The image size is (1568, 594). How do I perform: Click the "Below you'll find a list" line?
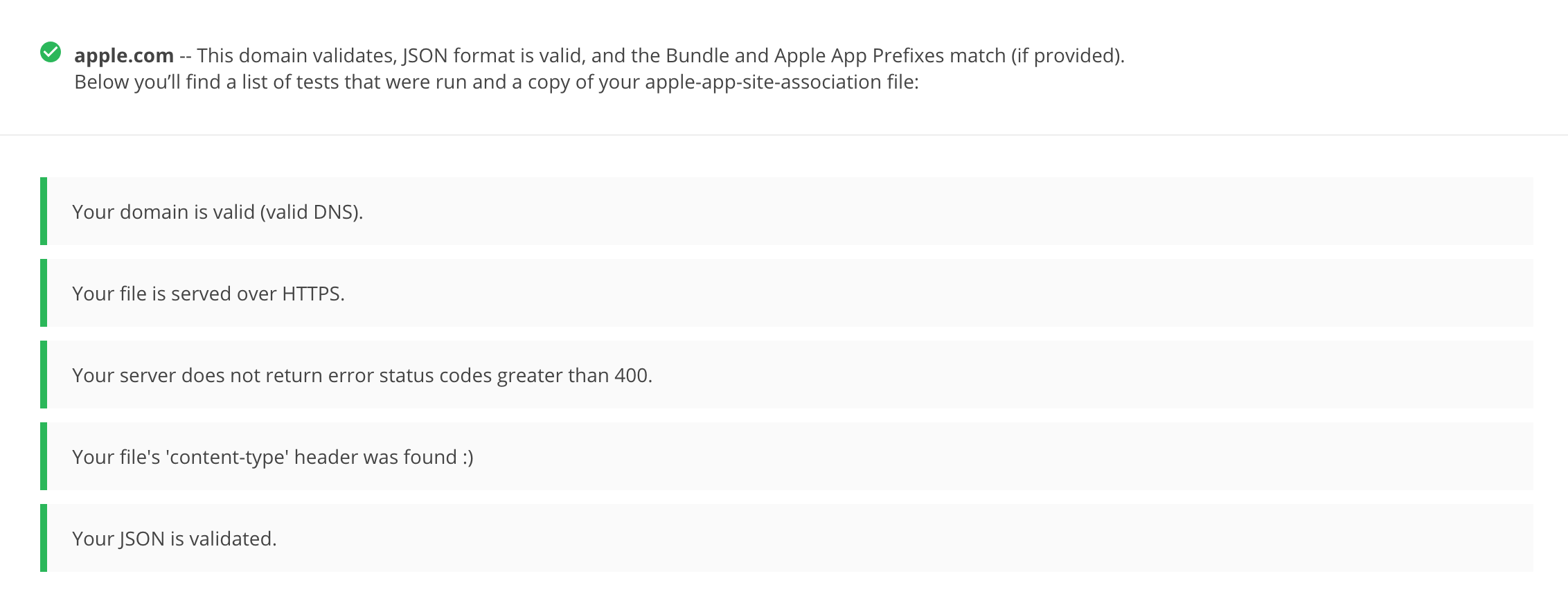tap(496, 82)
